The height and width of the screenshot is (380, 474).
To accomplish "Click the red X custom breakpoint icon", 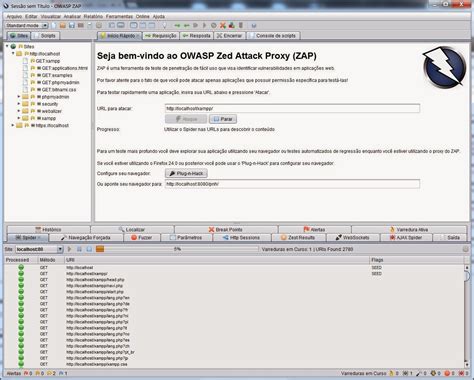I will pyautogui.click(x=223, y=25).
